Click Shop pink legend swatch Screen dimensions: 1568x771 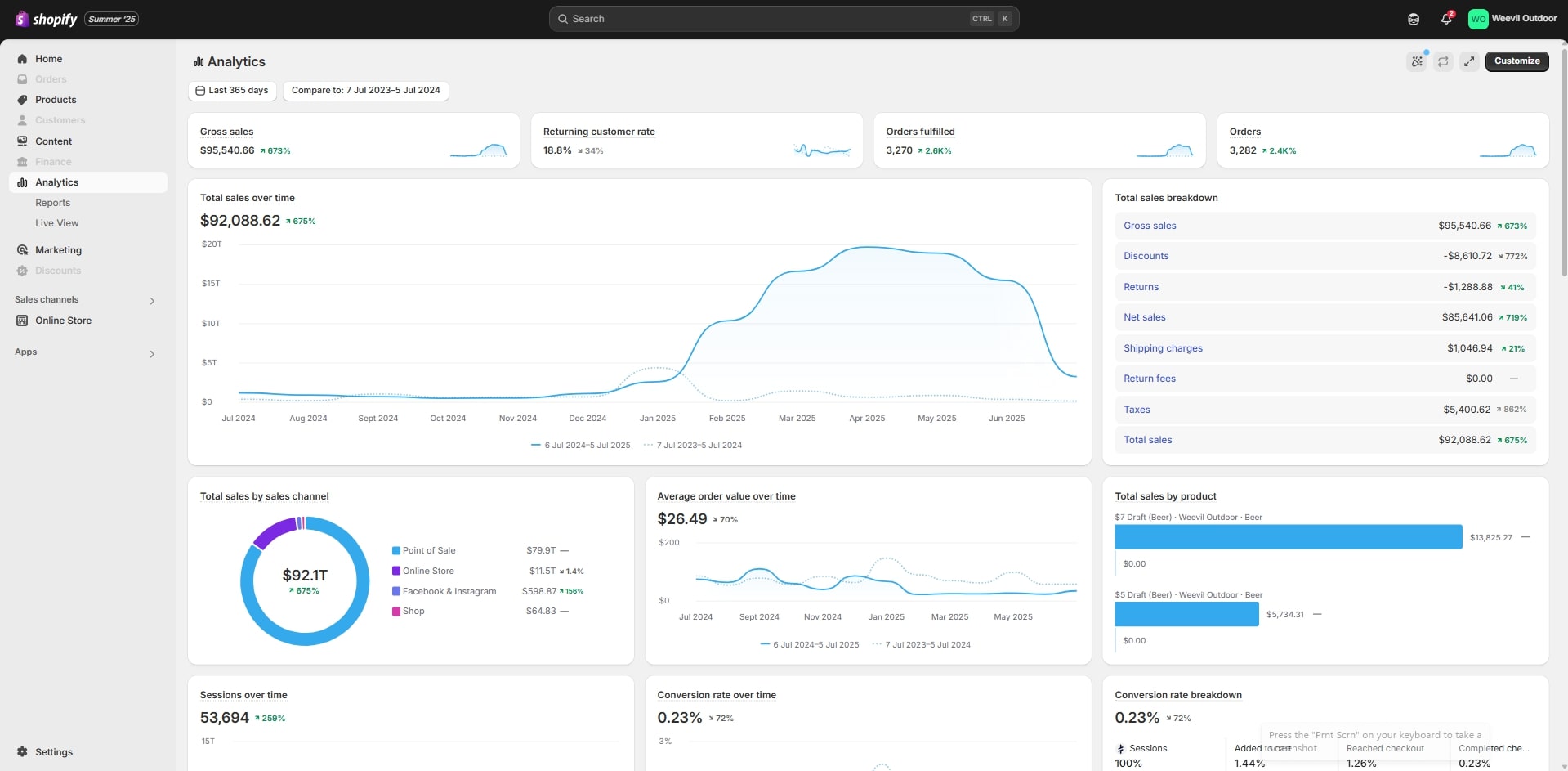[x=396, y=612]
